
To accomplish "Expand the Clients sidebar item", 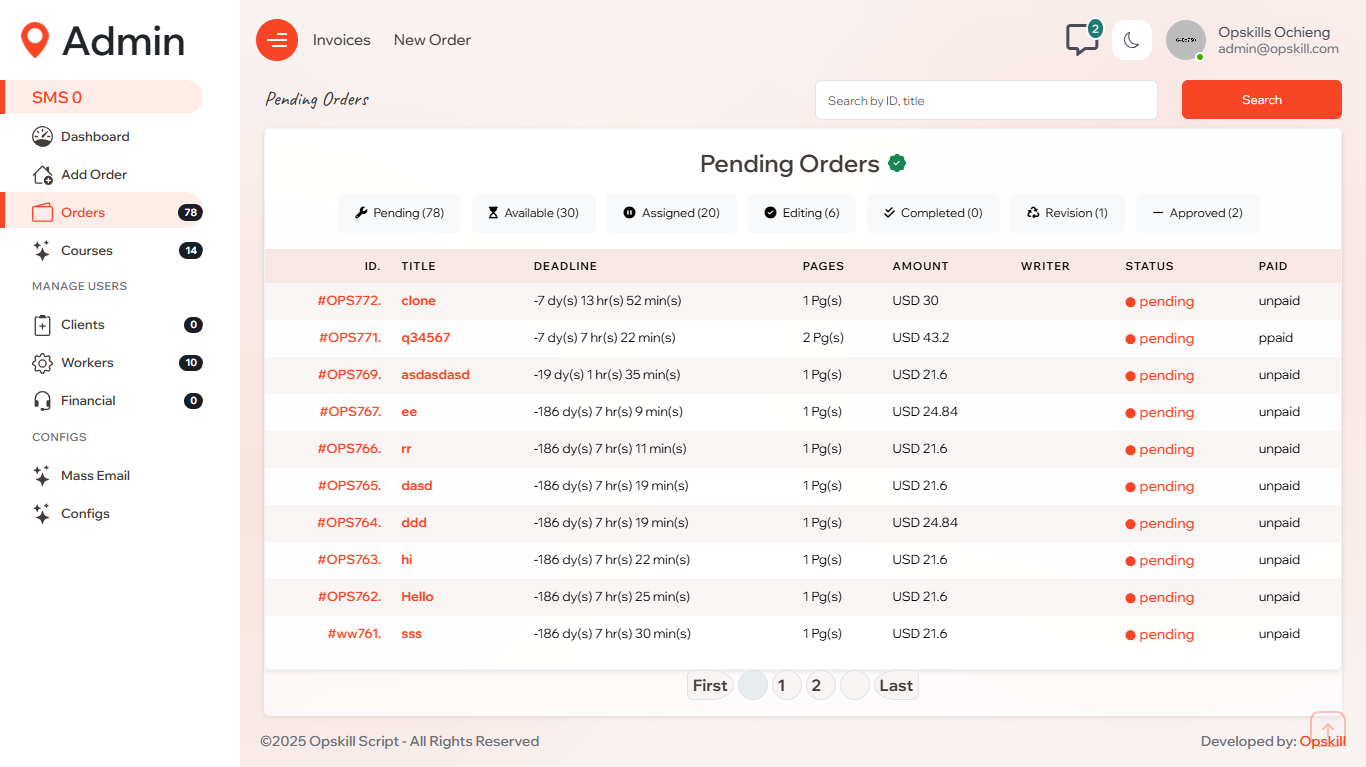I will pos(83,325).
